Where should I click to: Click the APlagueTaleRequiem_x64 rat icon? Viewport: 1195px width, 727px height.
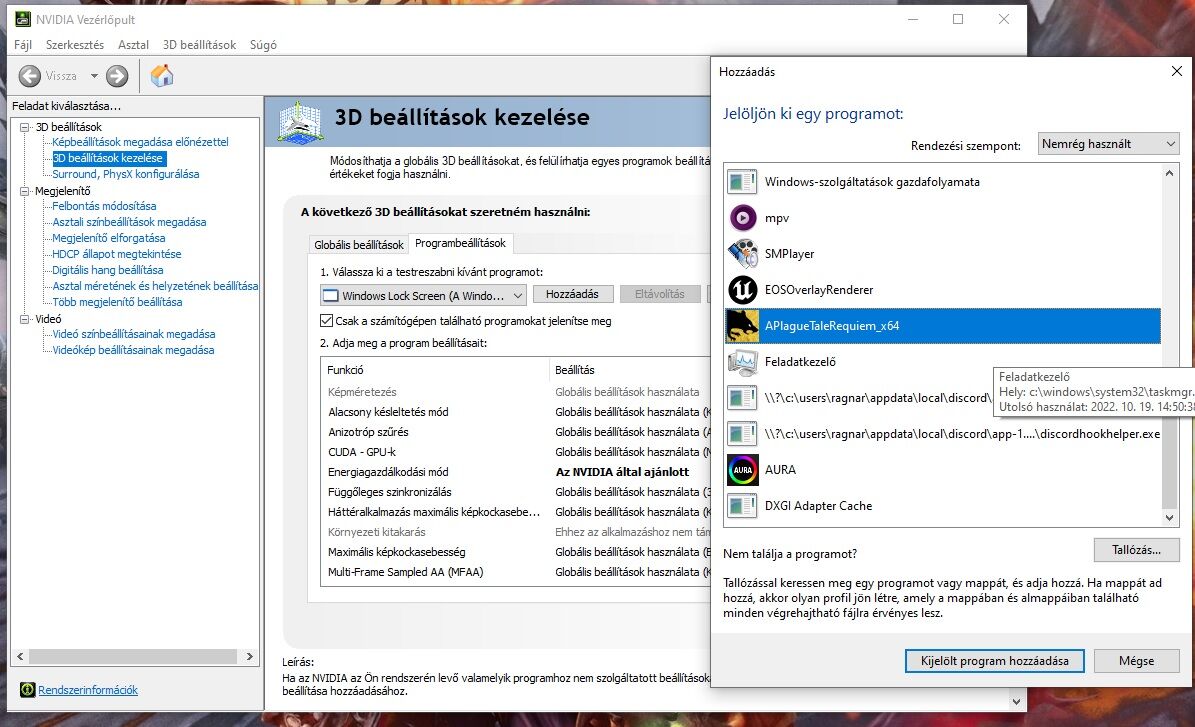(742, 325)
